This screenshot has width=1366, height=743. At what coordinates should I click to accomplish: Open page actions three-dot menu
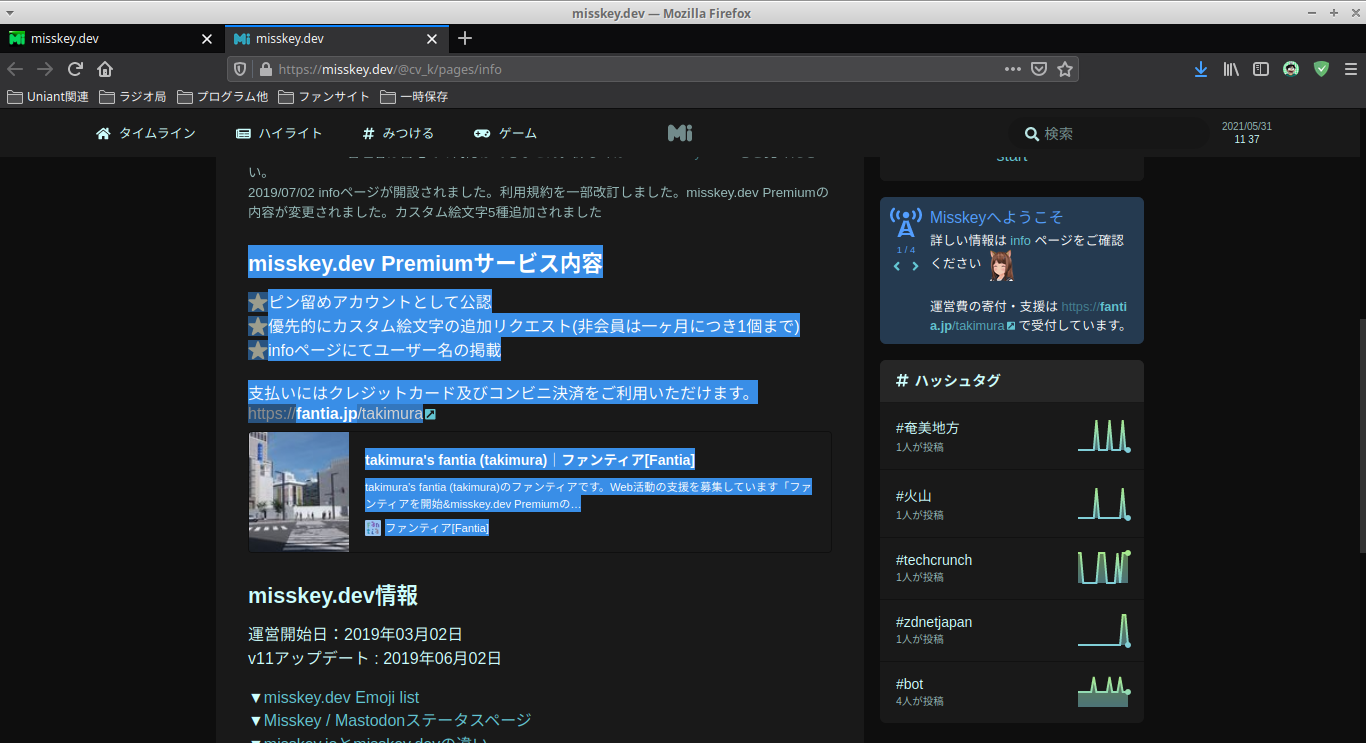pyautogui.click(x=1012, y=69)
